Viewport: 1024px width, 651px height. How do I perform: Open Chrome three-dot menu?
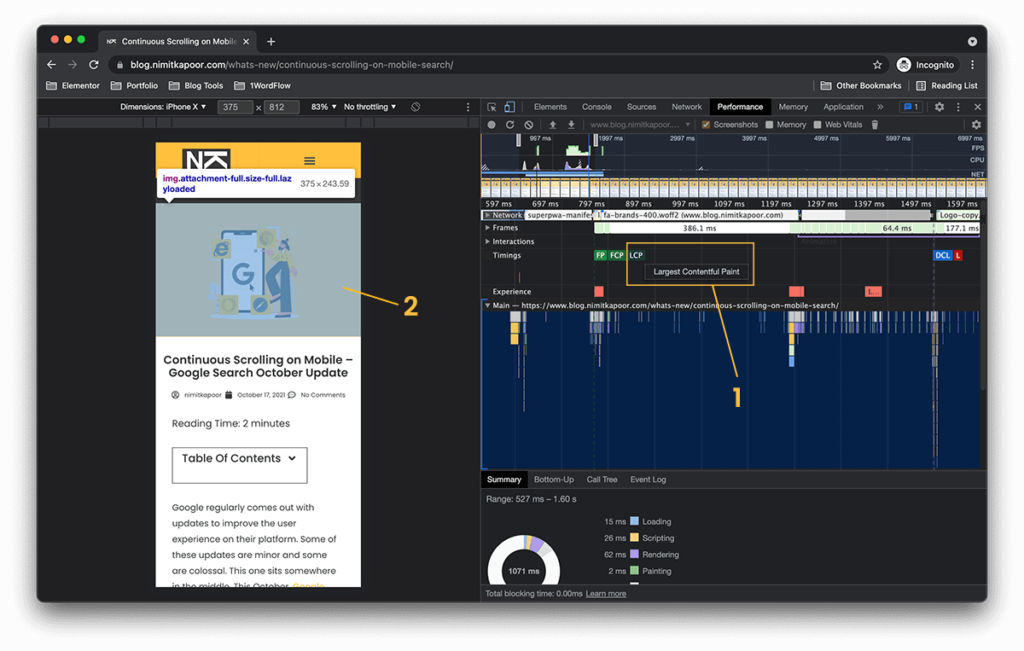click(972, 65)
